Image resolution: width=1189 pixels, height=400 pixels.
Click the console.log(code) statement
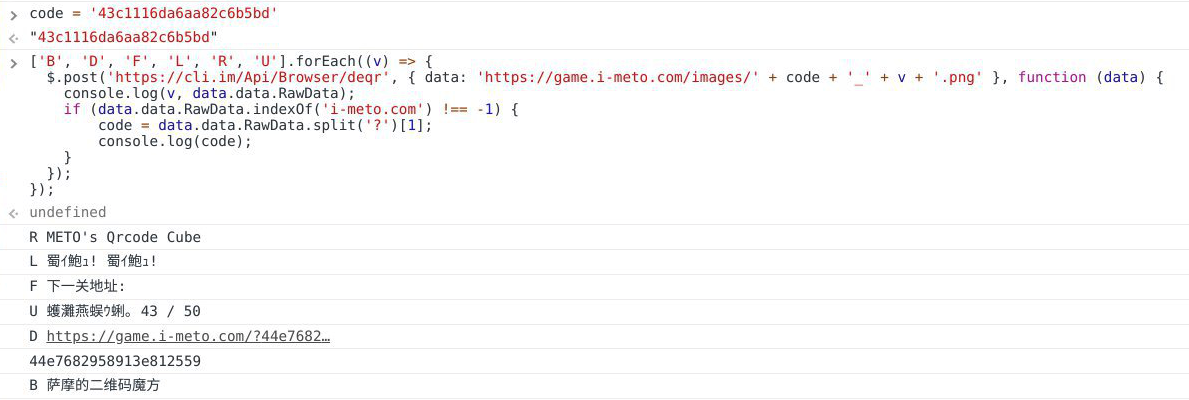click(x=174, y=141)
